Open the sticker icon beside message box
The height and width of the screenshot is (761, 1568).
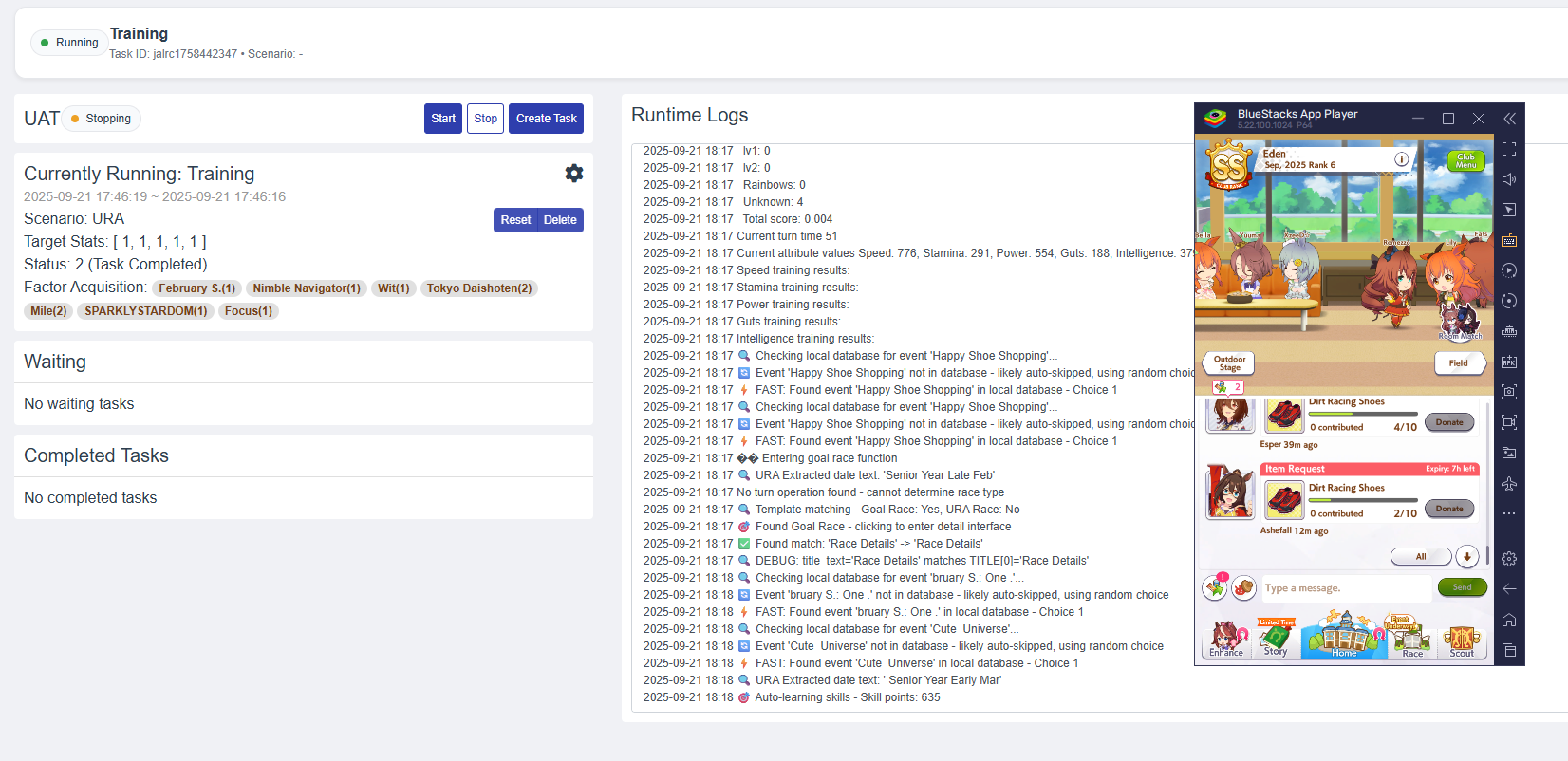pos(1244,587)
